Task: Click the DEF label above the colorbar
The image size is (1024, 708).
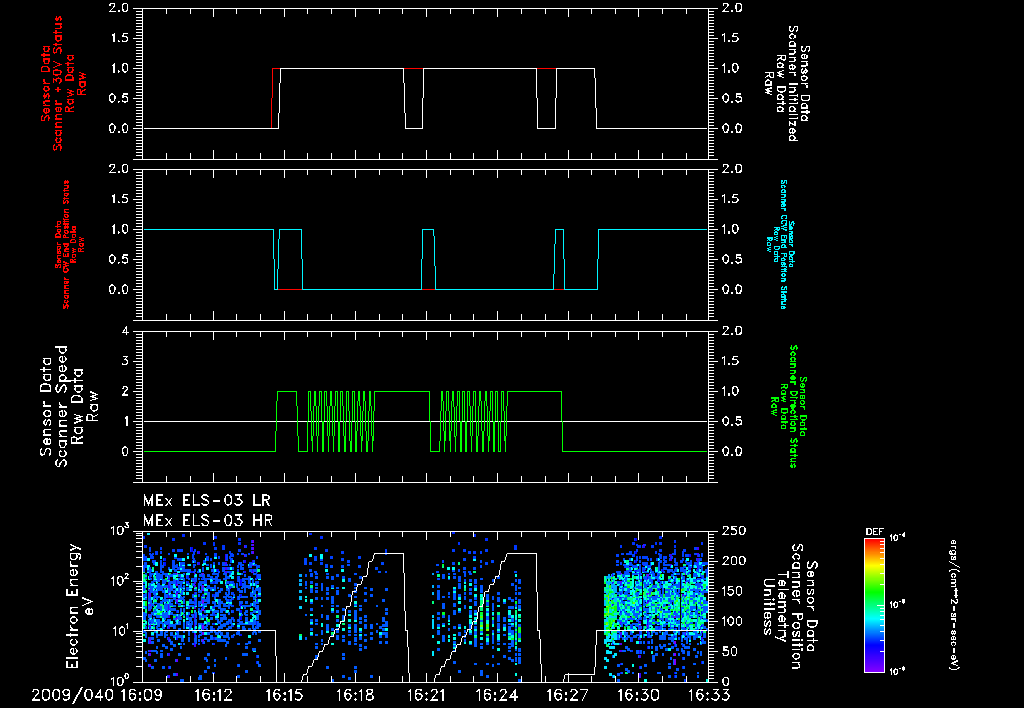Action: coord(874,532)
